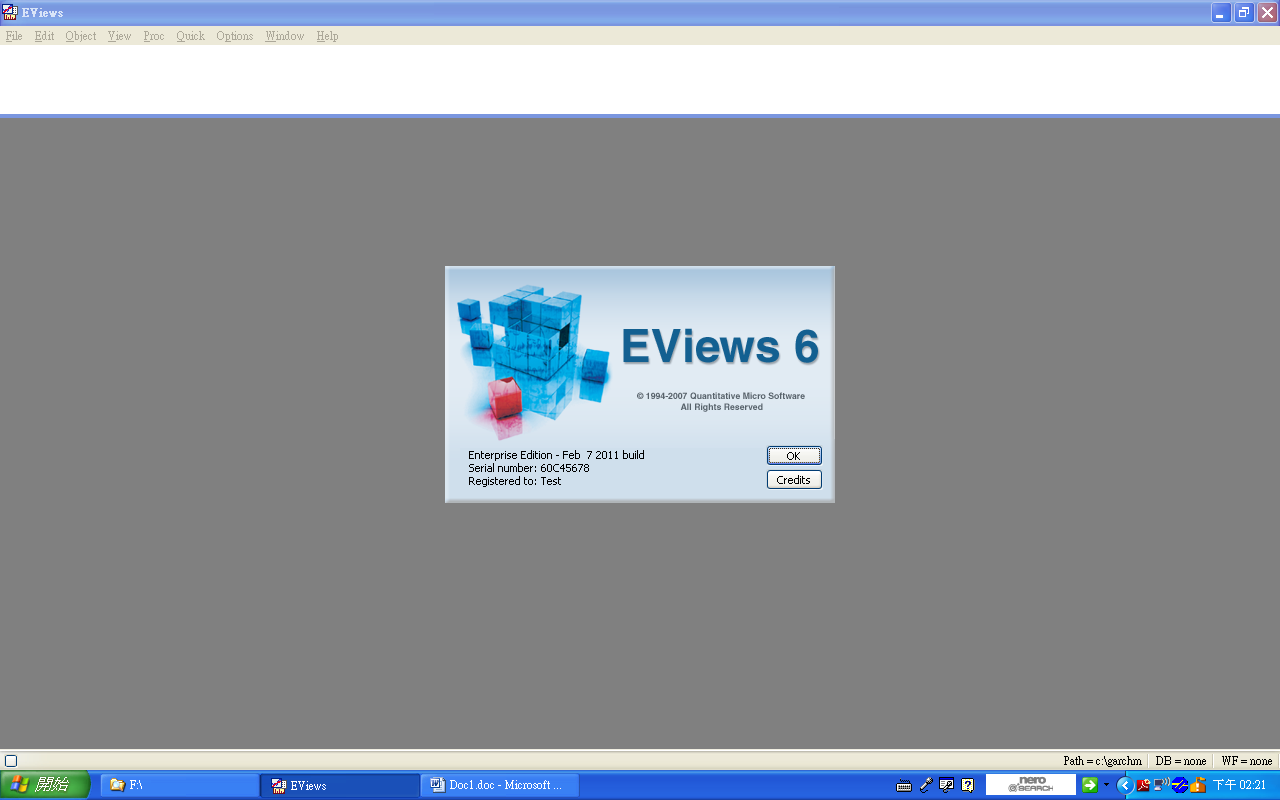The width and height of the screenshot is (1280, 800).
Task: Close the EViews window
Action: 1267,12
